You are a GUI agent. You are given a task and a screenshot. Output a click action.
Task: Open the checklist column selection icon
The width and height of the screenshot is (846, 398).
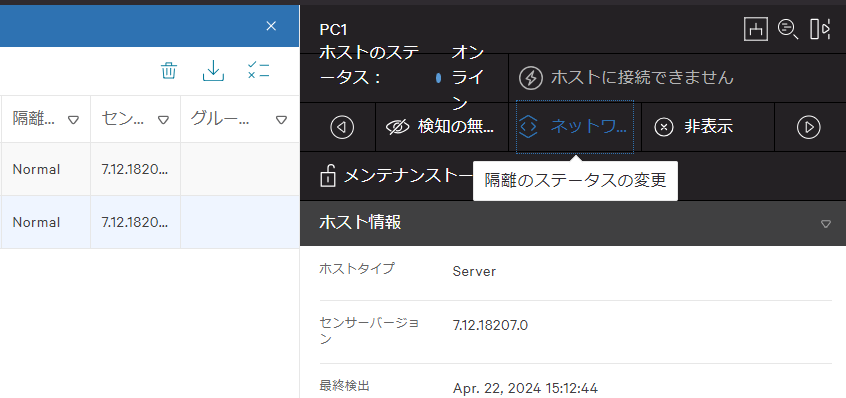[x=258, y=71]
